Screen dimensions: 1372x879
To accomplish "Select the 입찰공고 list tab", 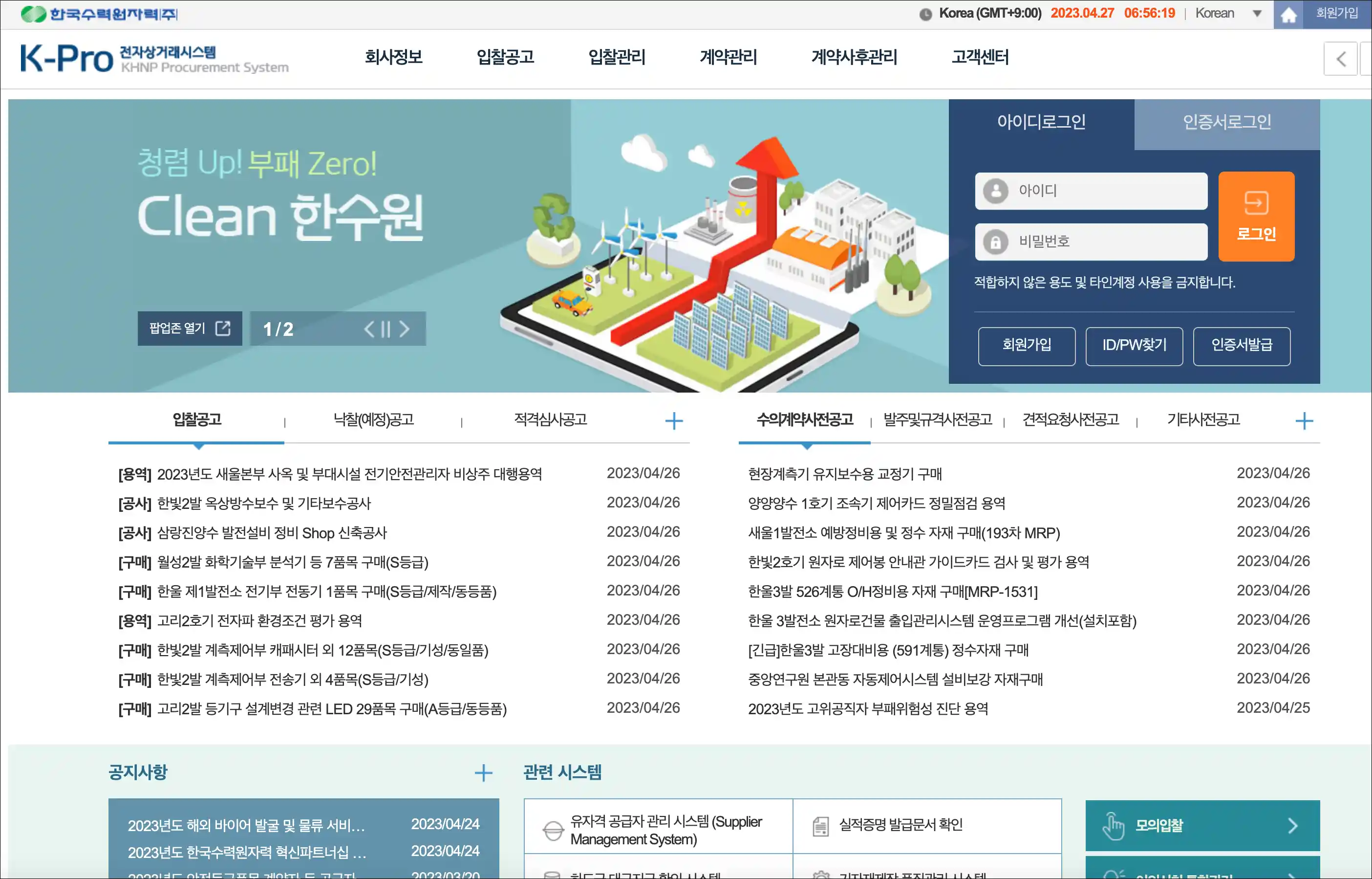I will (197, 420).
